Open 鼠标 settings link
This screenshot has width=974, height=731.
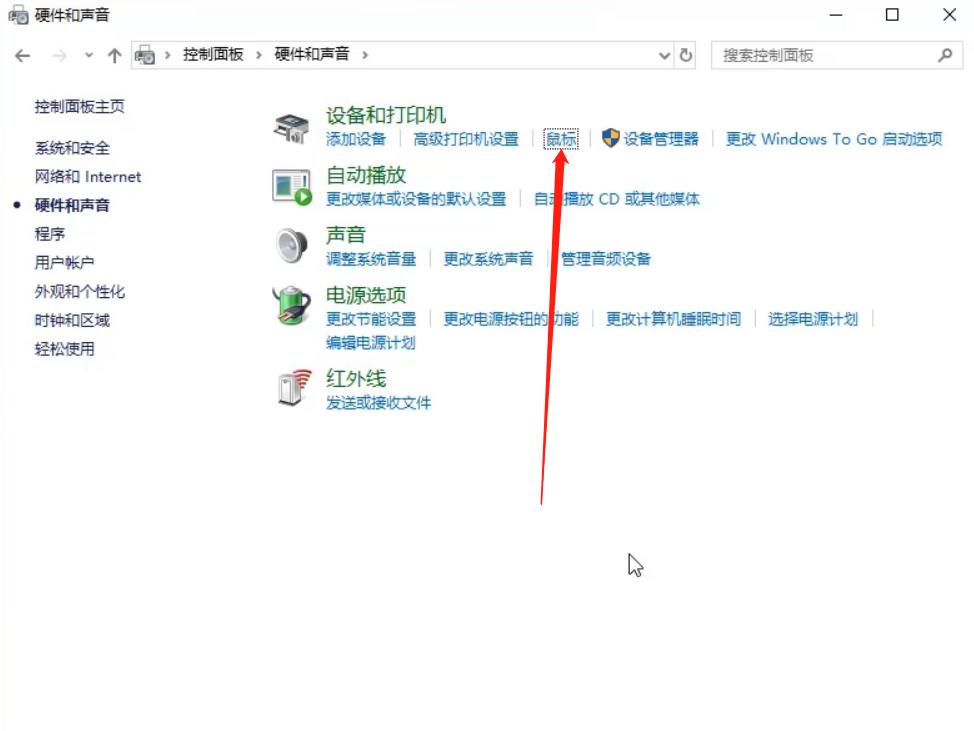coord(561,139)
